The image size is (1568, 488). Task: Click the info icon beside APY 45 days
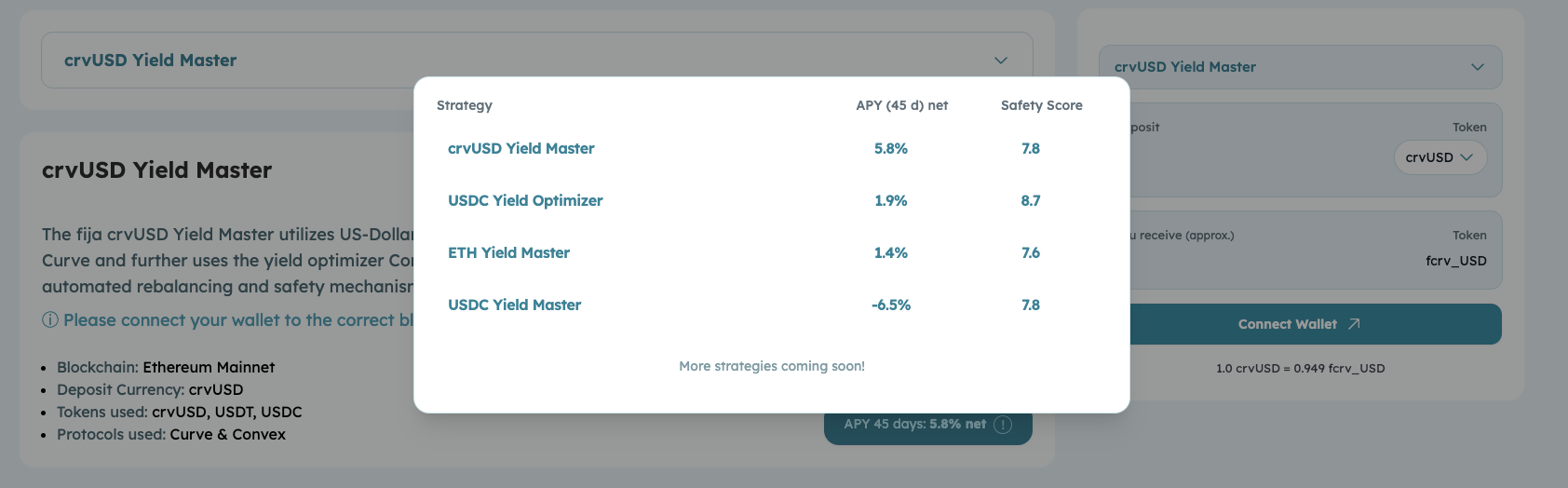1003,425
